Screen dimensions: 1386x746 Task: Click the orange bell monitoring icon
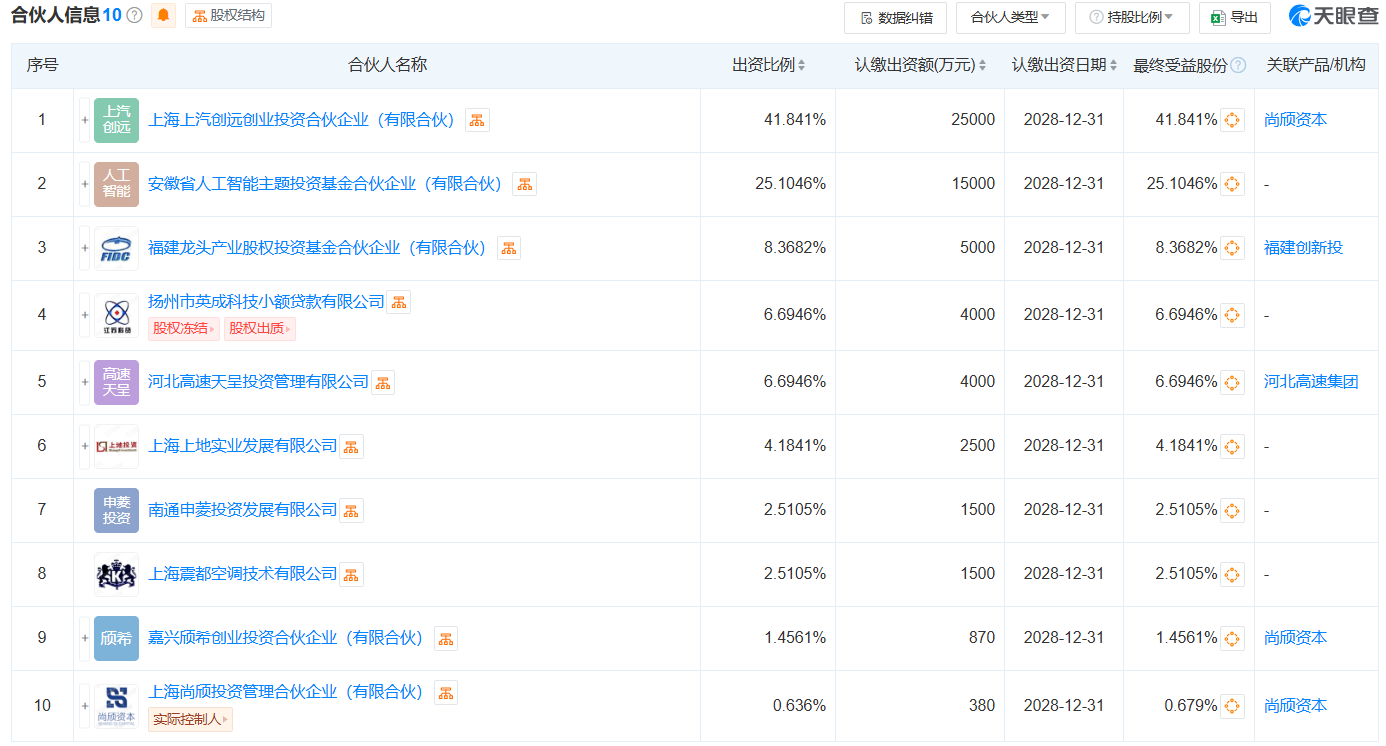pos(163,16)
